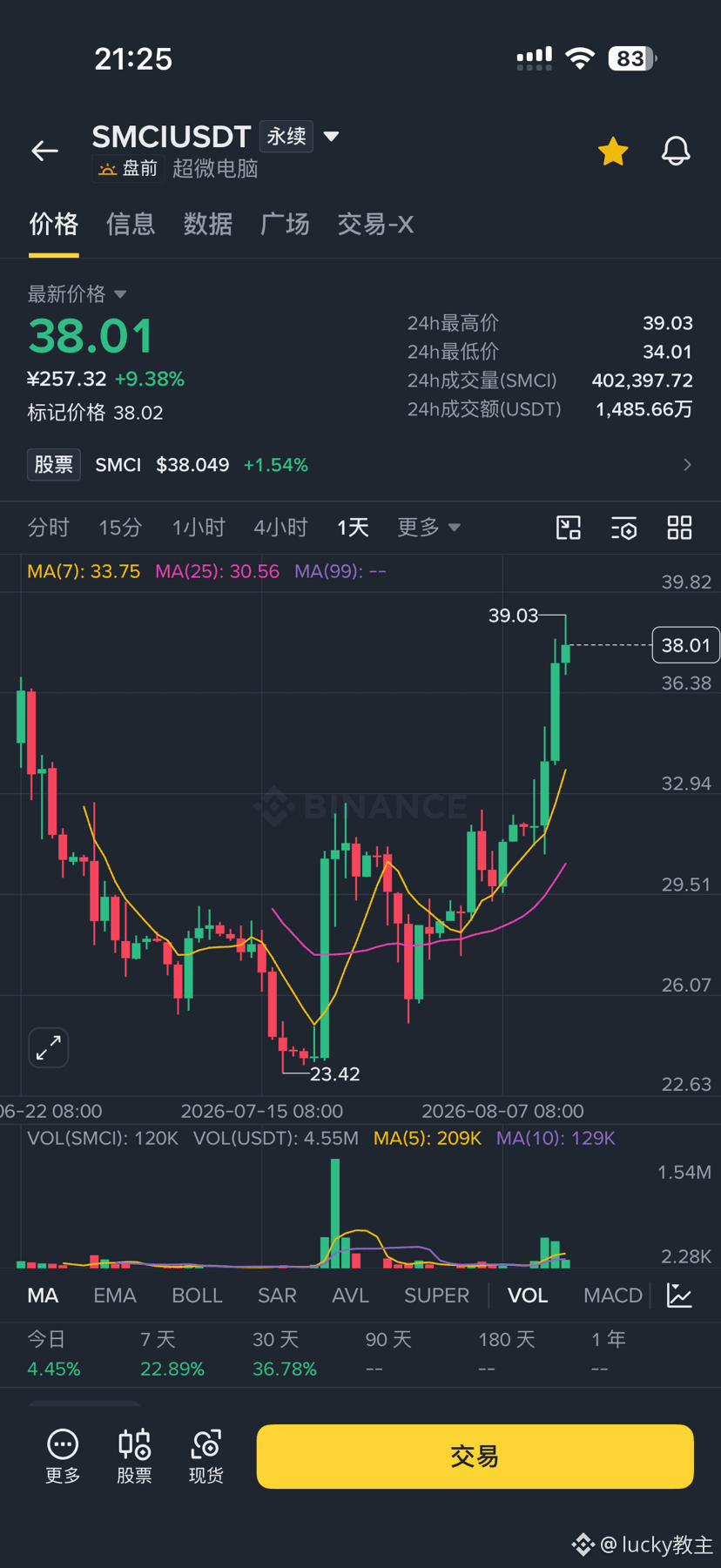Tap the 股票 stock tag
The width and height of the screenshot is (721, 1568).
(x=54, y=465)
